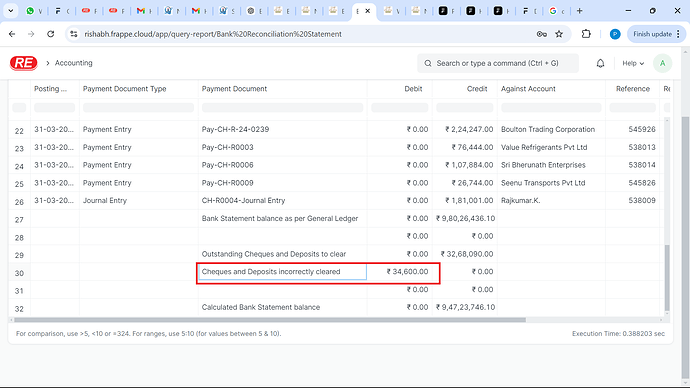Open the Chrome profile P avatar
This screenshot has width=690, height=388.
pyautogui.click(x=615, y=34)
